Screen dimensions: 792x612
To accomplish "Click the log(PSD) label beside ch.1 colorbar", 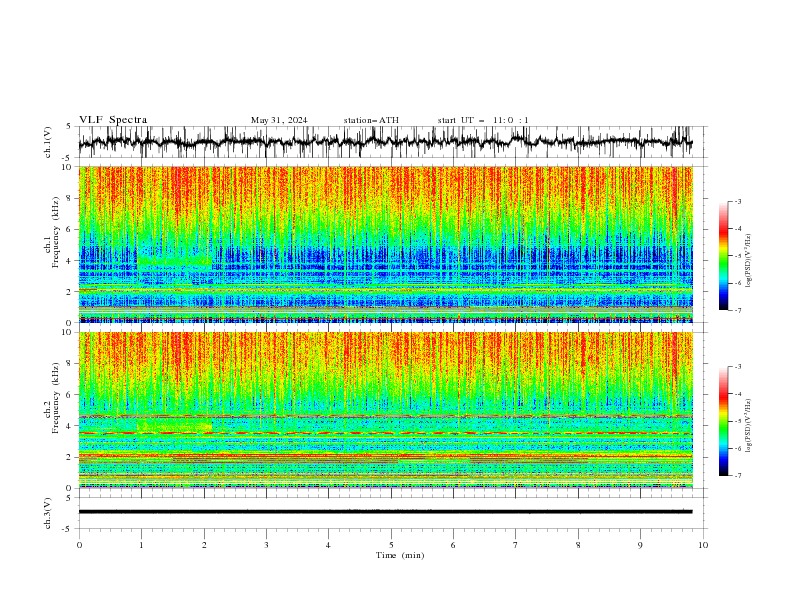I will pos(748,261).
